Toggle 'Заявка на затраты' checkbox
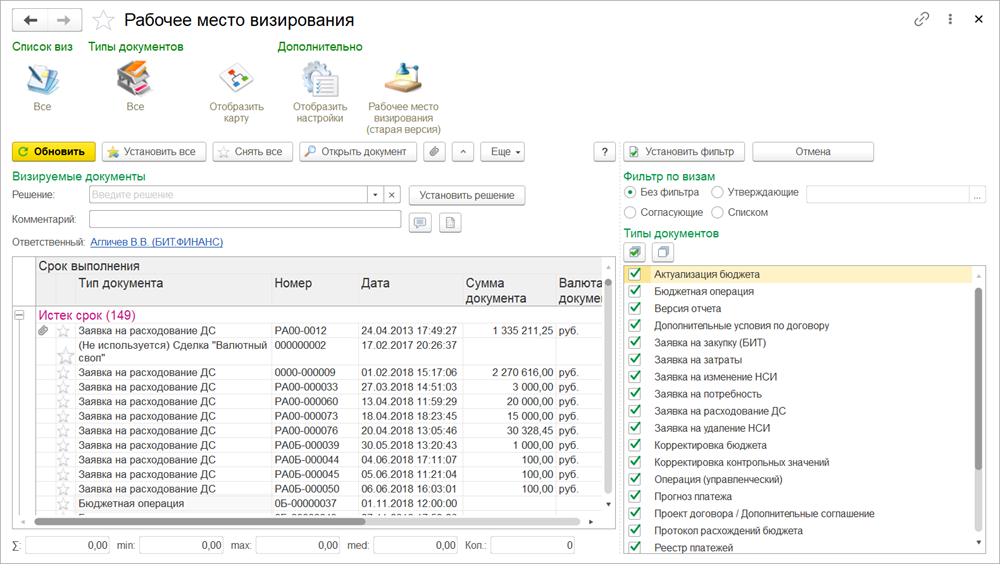1000x564 pixels. click(635, 359)
